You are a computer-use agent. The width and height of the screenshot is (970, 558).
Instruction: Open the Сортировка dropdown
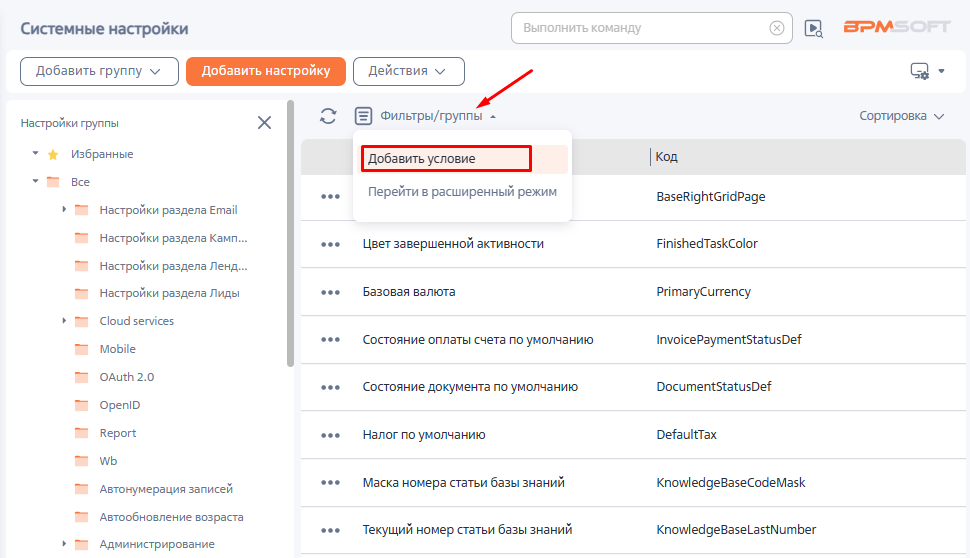[x=901, y=116]
